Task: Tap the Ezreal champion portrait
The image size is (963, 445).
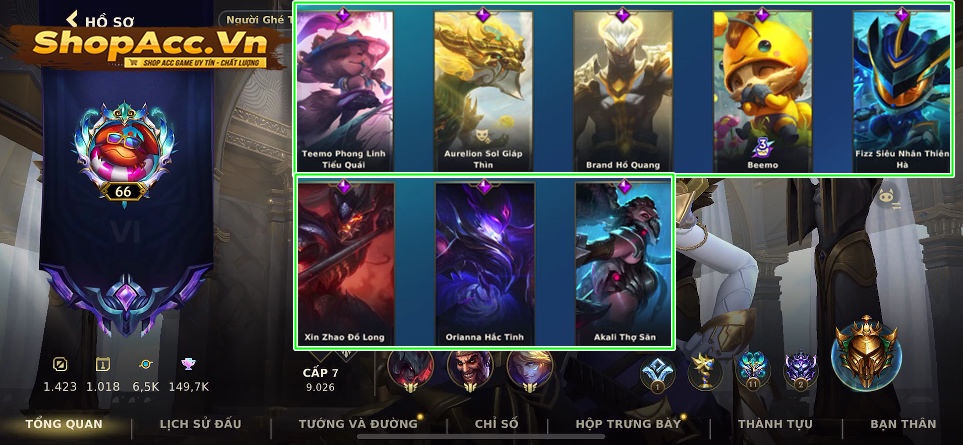Action: pos(529,371)
